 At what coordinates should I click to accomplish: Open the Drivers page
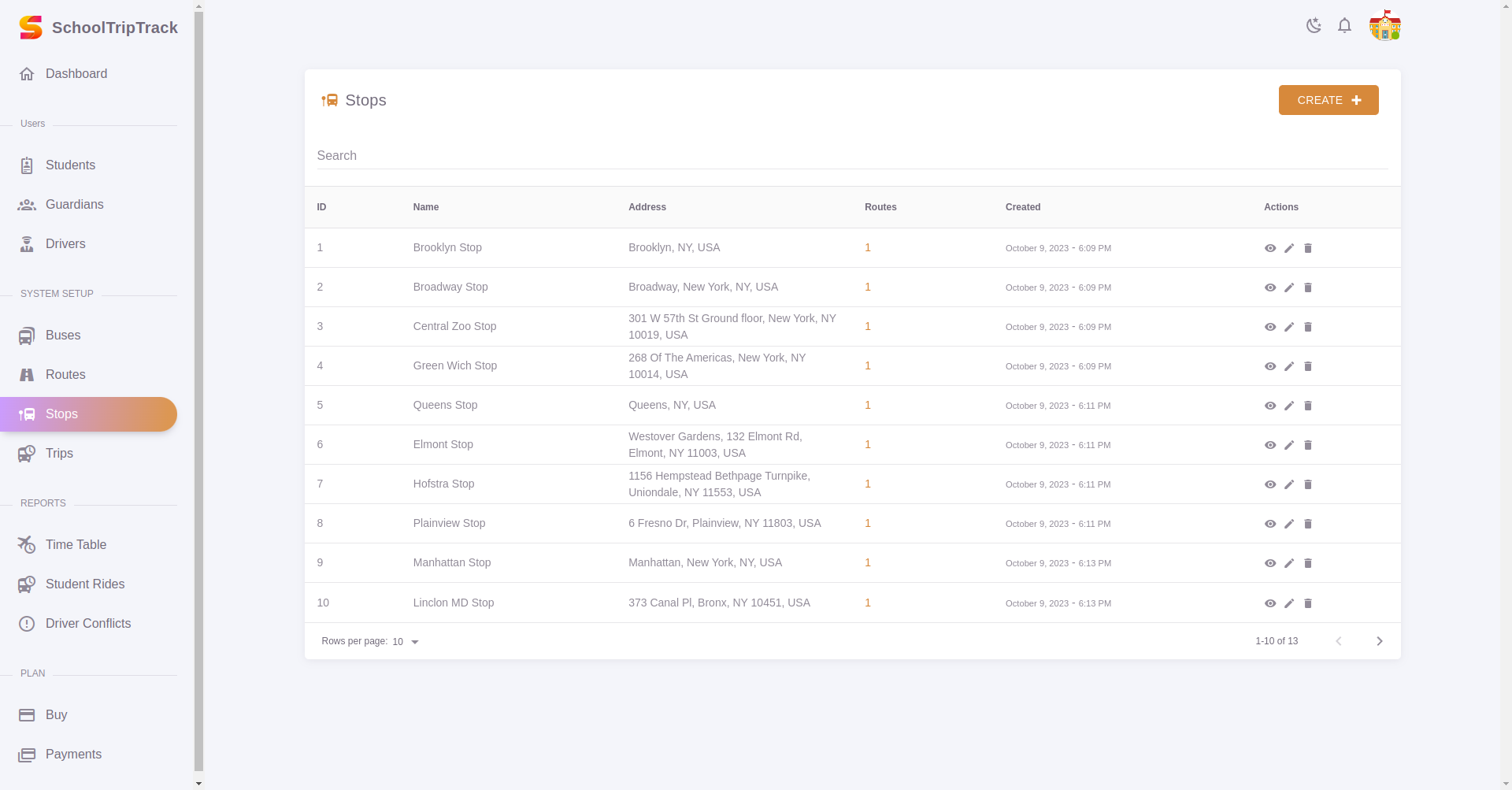[65, 244]
